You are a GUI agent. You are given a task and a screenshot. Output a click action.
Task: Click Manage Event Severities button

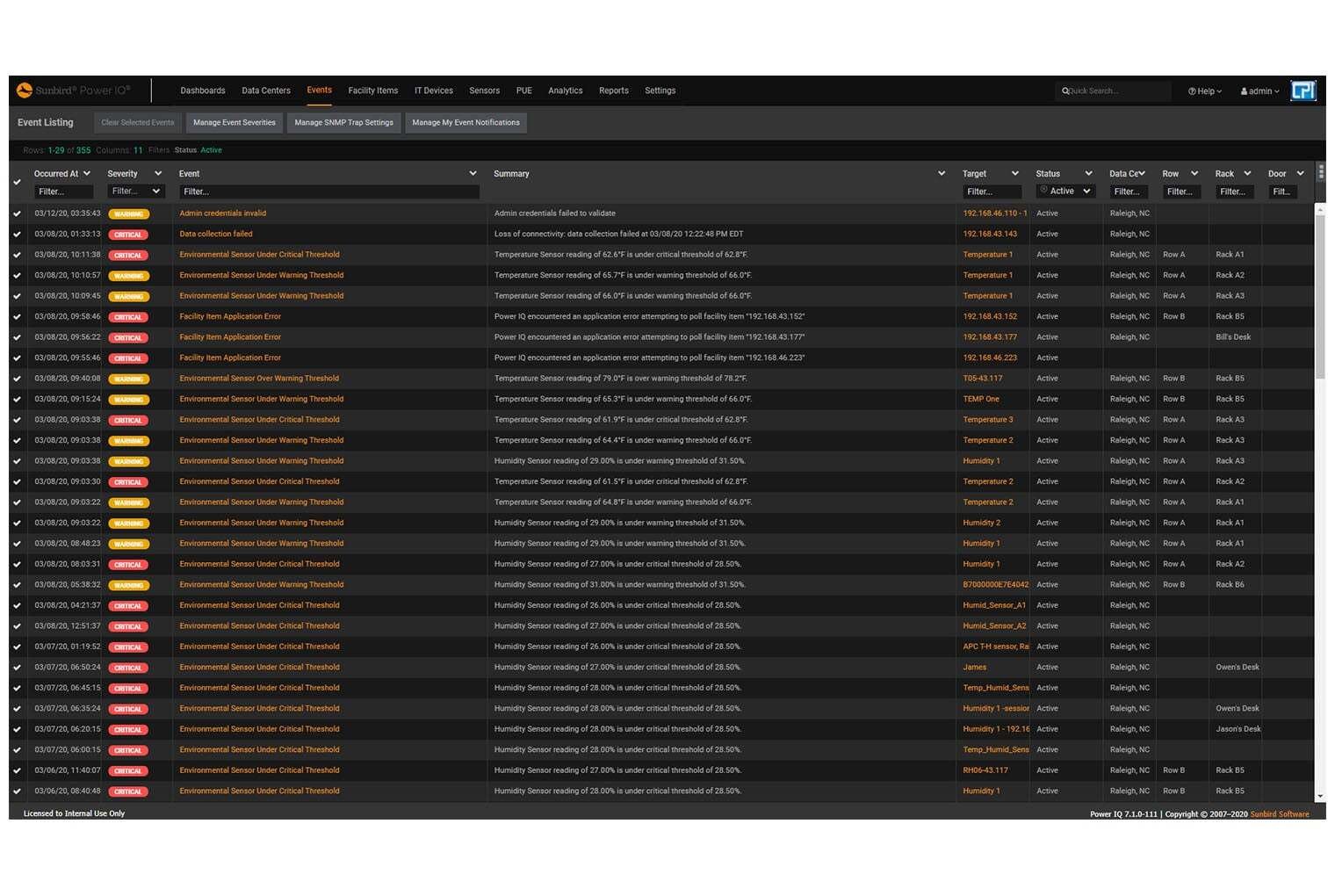[235, 123]
